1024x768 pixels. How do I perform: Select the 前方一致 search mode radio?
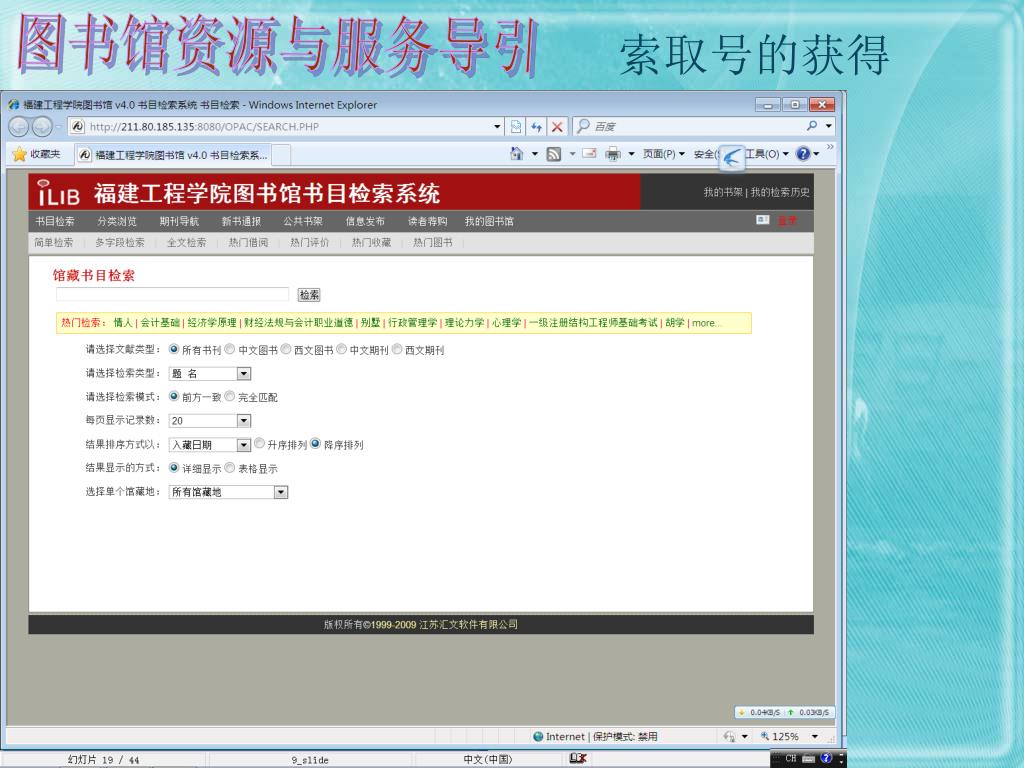[174, 396]
